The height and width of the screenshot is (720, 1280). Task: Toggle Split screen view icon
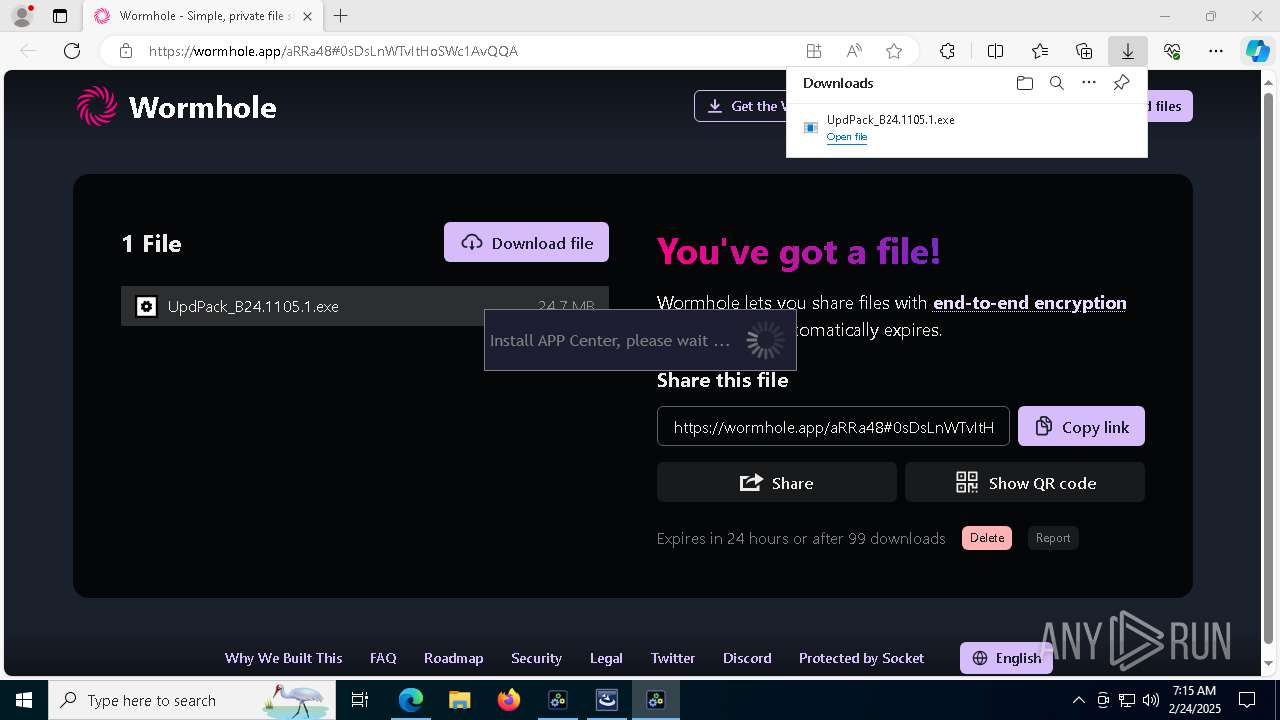point(995,51)
